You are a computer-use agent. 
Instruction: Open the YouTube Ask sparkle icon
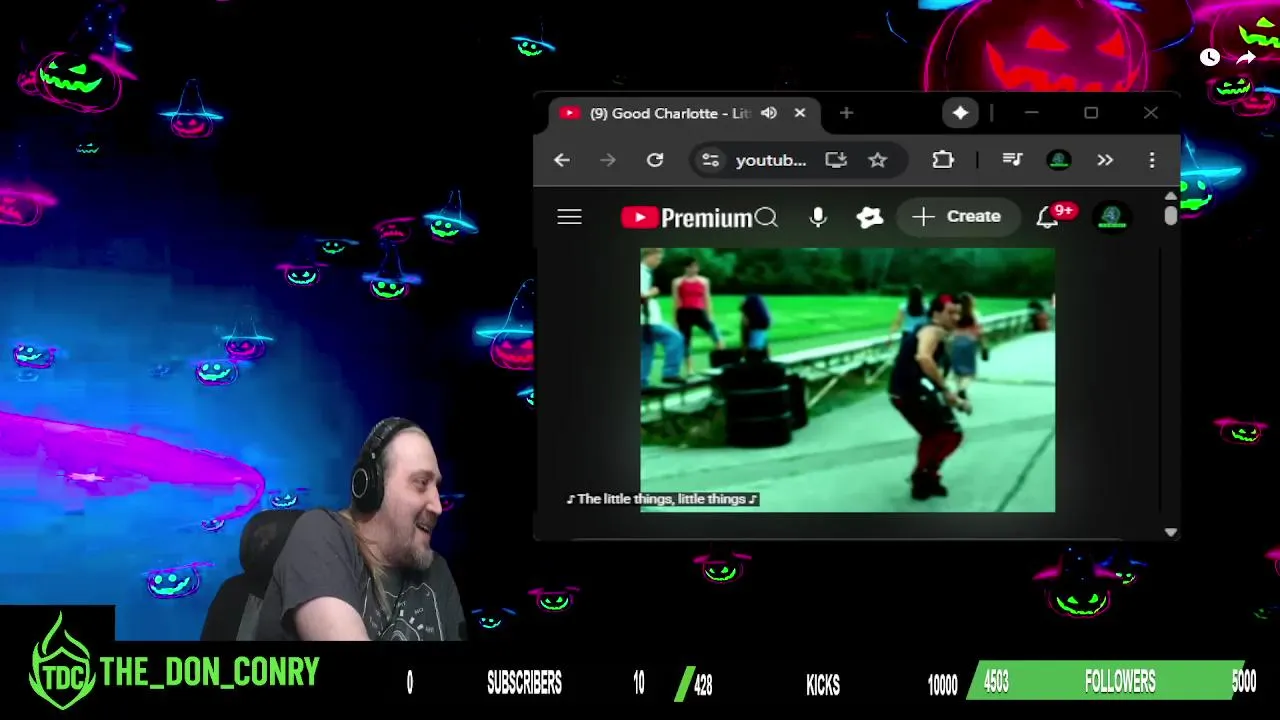pyautogui.click(x=870, y=217)
